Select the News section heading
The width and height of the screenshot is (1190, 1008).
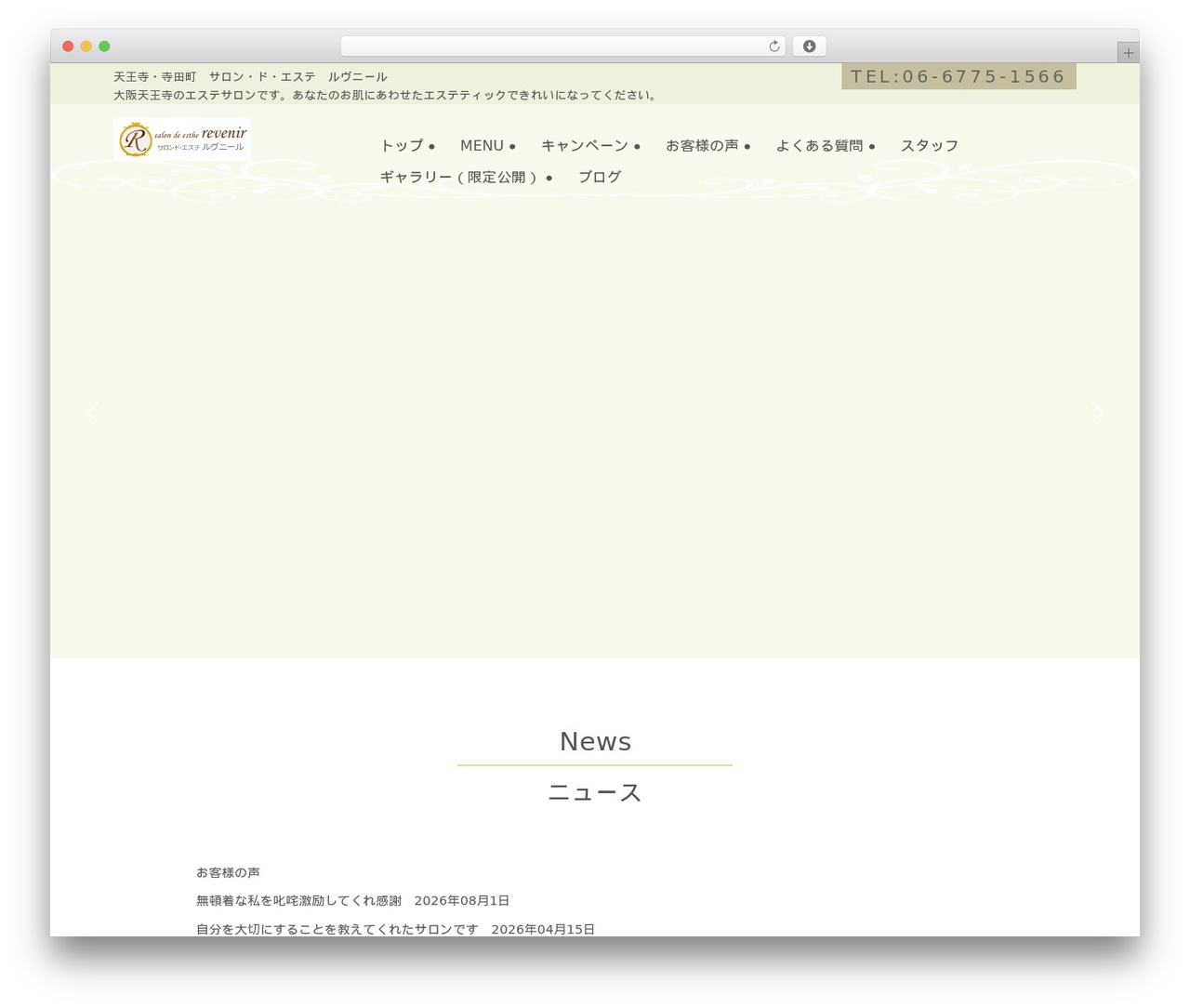coord(595,741)
